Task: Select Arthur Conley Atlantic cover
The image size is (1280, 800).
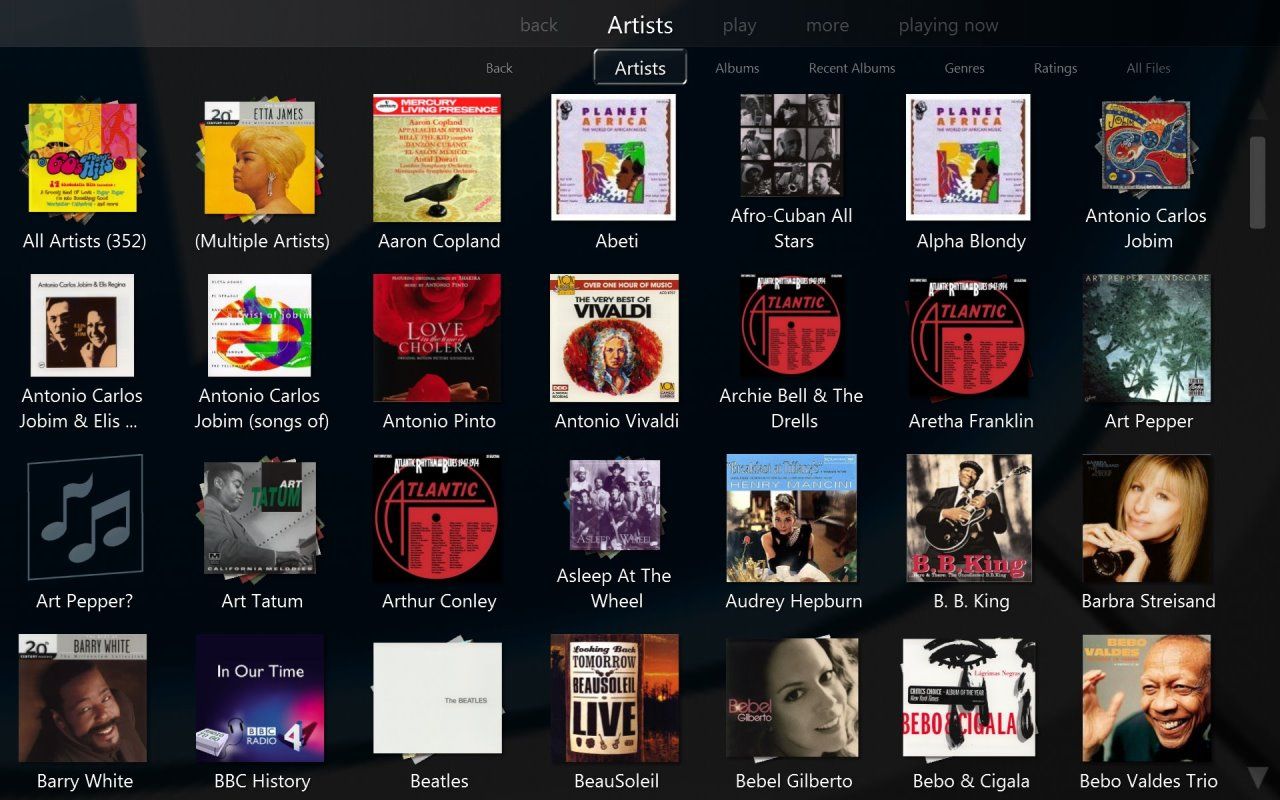Action: coord(436,518)
